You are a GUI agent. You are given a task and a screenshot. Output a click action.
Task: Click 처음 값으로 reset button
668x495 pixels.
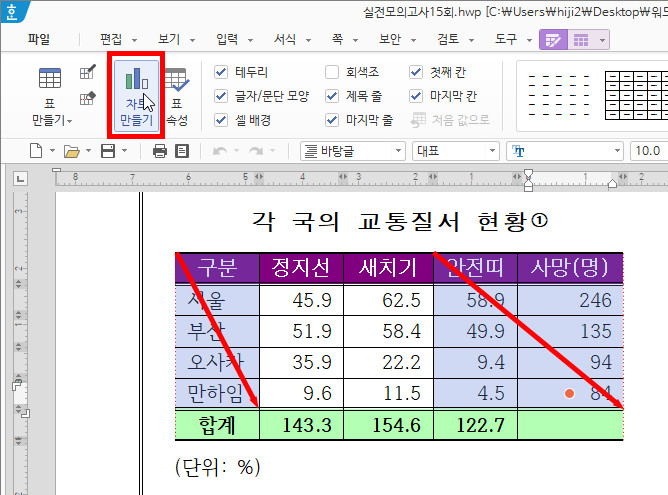pos(450,120)
